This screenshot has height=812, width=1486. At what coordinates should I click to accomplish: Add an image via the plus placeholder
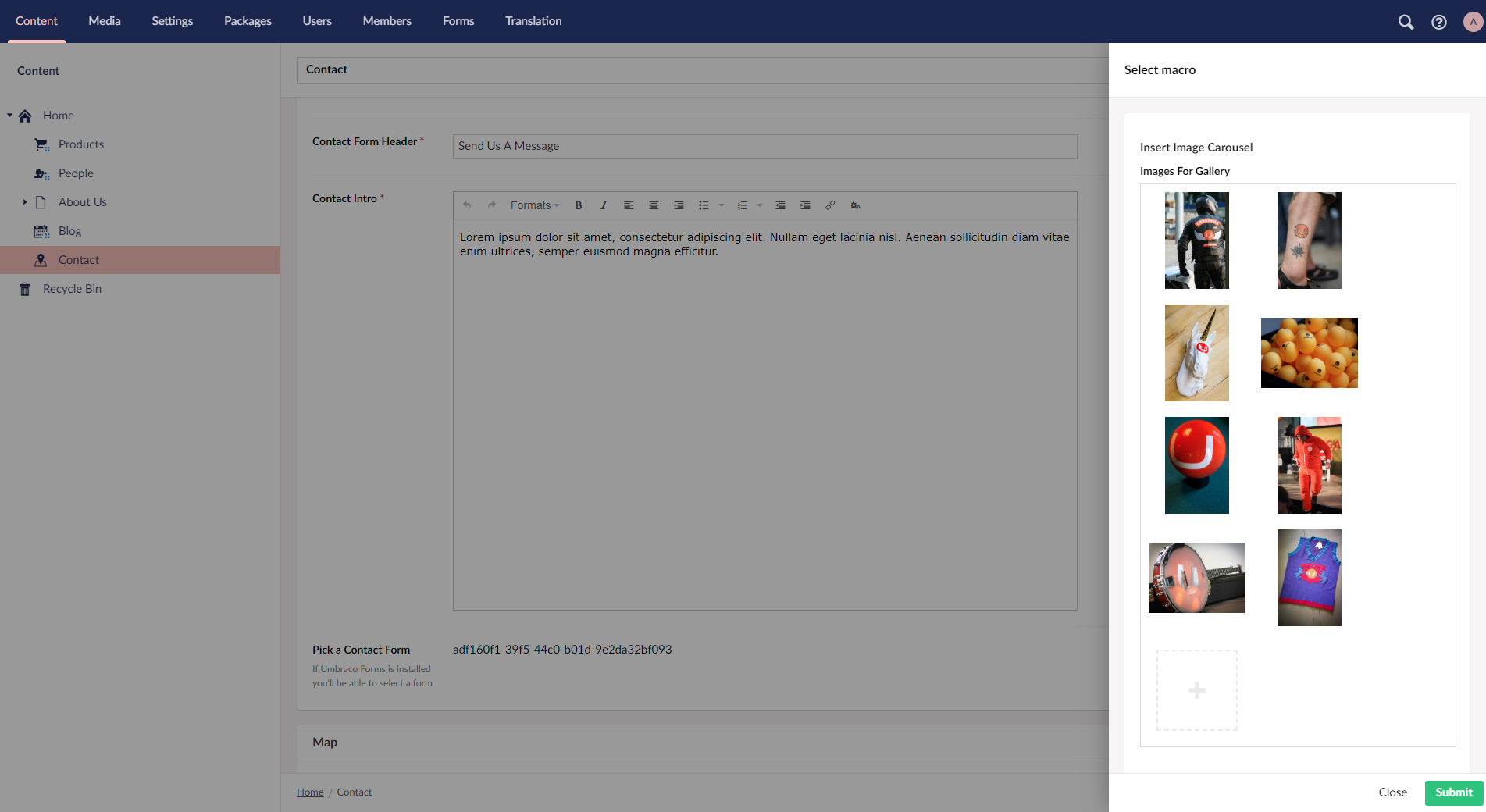click(x=1196, y=690)
